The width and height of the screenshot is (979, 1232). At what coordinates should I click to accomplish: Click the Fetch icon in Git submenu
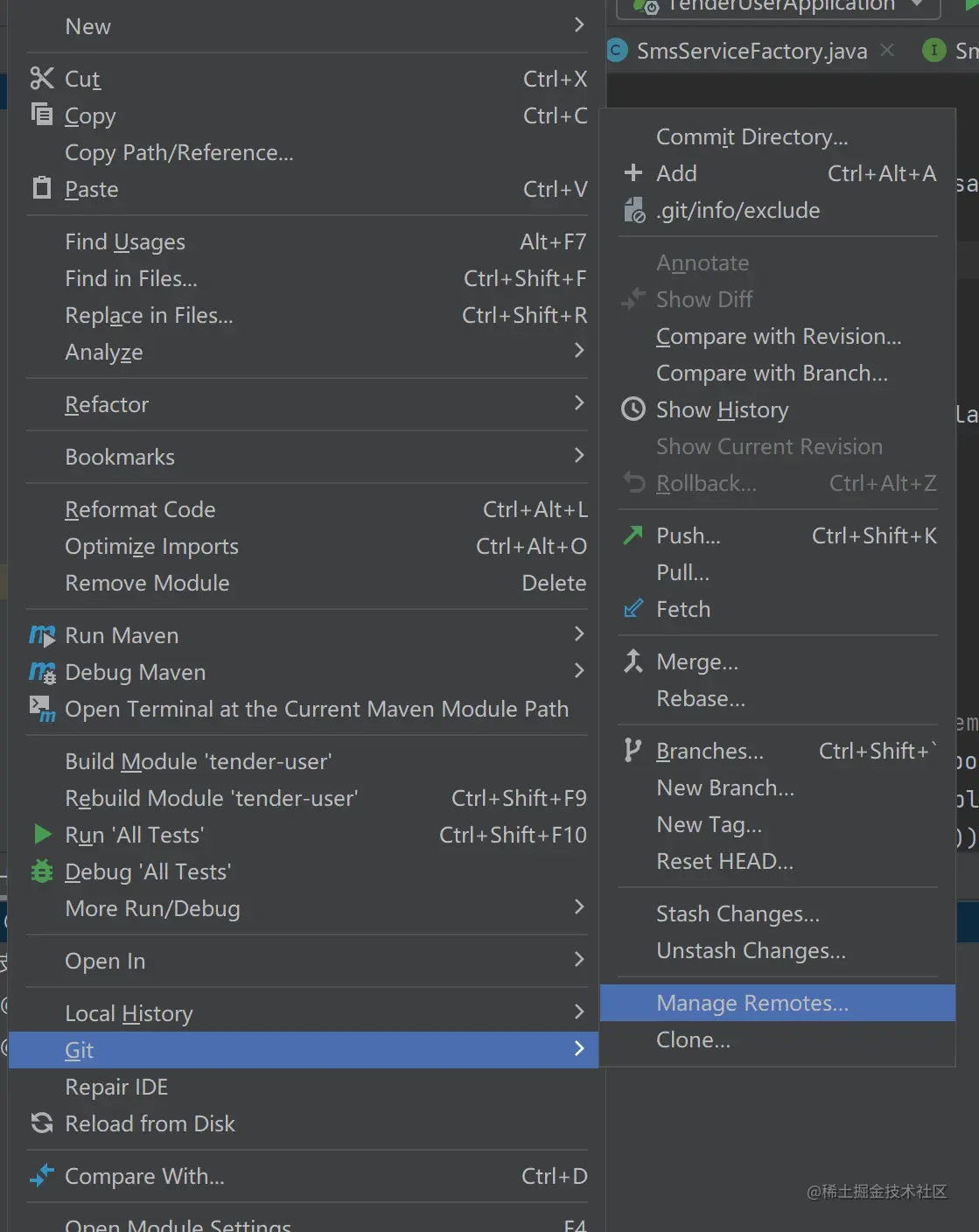click(x=633, y=609)
